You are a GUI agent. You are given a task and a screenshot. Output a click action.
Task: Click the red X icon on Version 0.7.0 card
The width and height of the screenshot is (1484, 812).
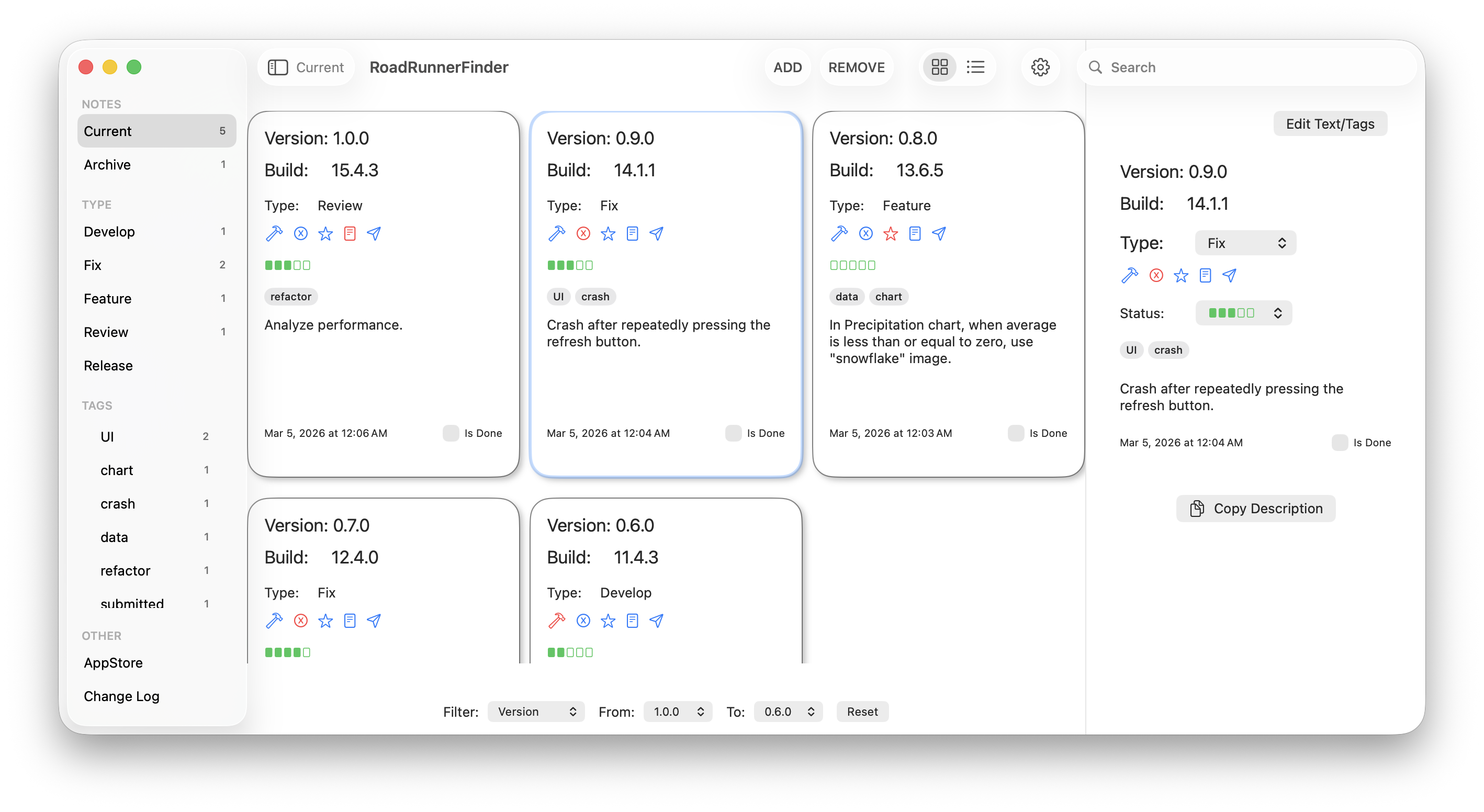point(301,621)
